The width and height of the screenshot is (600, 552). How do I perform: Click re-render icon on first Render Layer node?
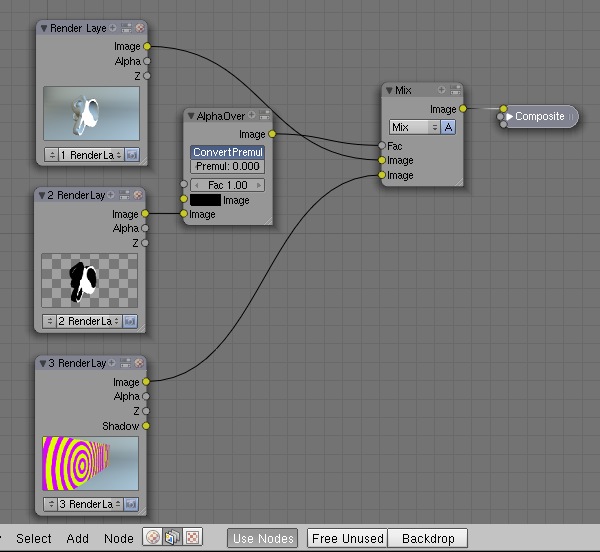(132, 155)
